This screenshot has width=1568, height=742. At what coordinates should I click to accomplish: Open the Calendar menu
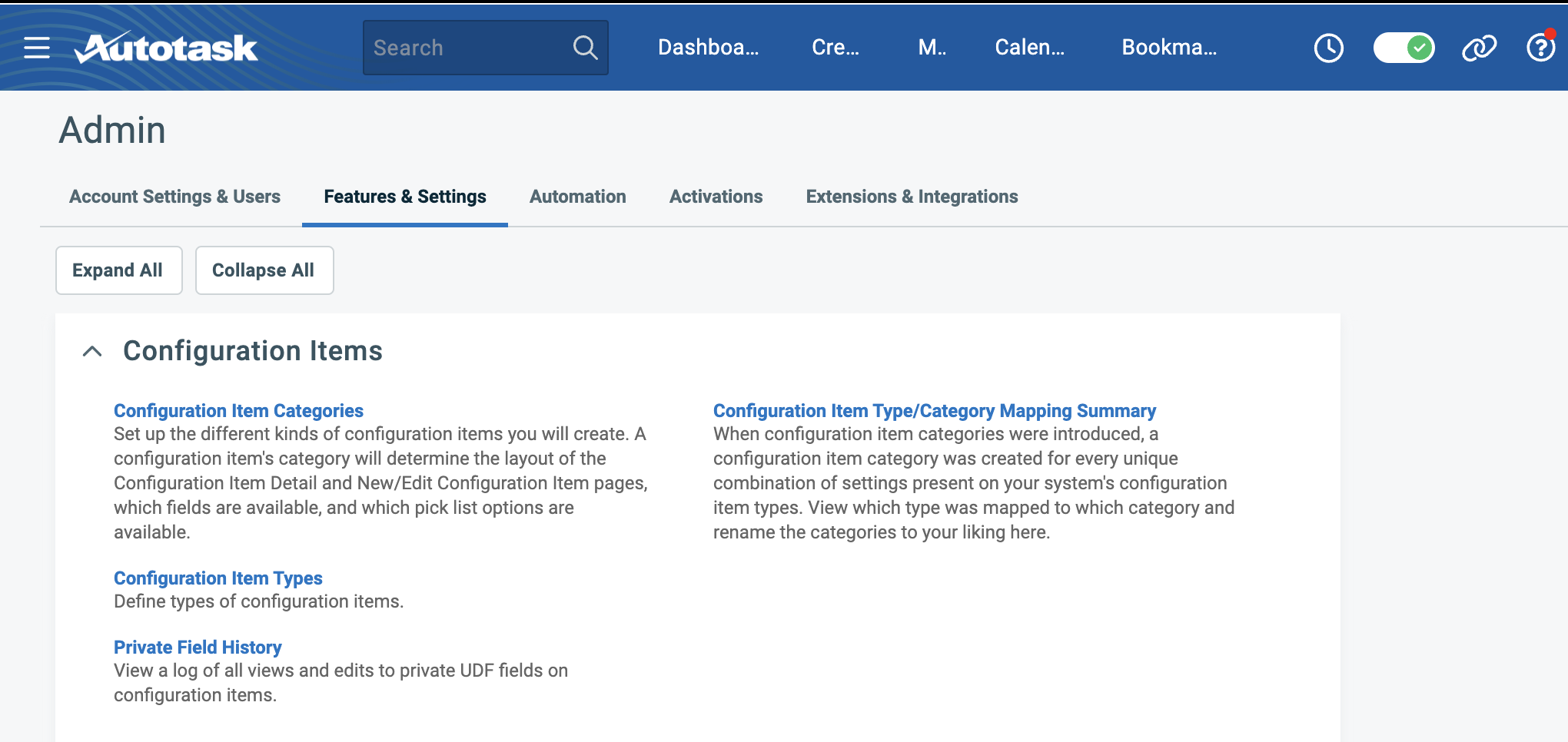(x=1029, y=48)
